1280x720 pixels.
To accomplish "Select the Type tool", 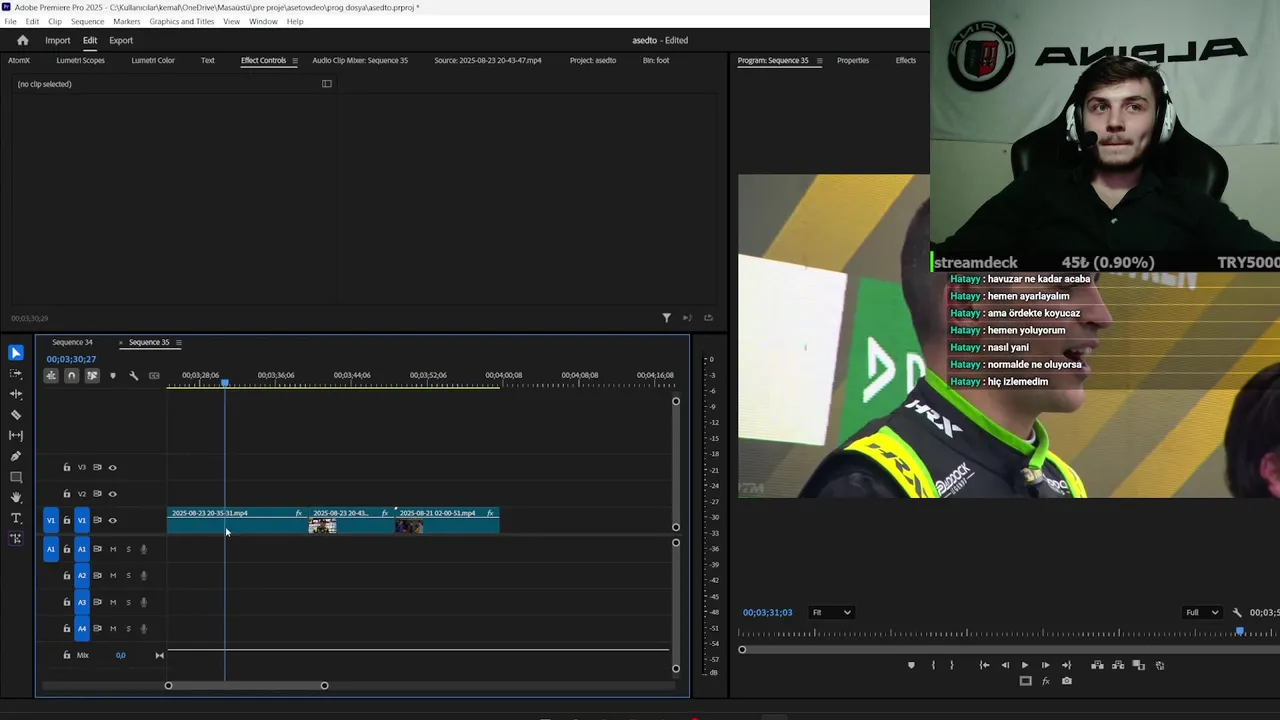I will coord(15,518).
